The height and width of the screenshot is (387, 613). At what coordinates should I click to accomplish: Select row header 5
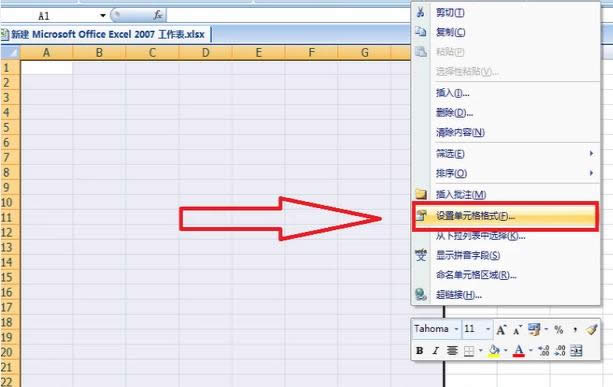[10, 127]
